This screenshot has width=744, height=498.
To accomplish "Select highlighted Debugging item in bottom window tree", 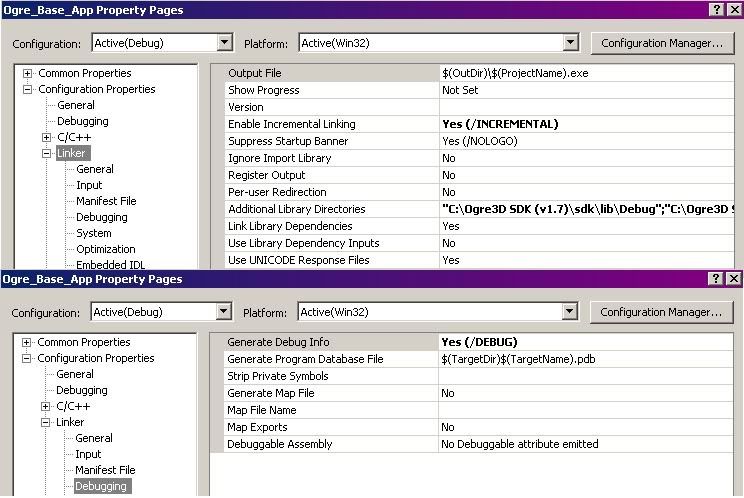I will (101, 486).
